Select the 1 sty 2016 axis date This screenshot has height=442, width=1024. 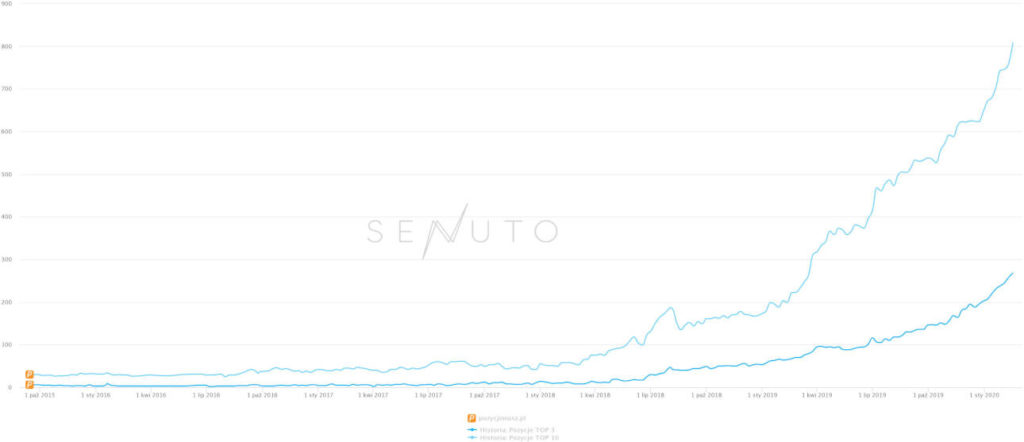pos(96,396)
